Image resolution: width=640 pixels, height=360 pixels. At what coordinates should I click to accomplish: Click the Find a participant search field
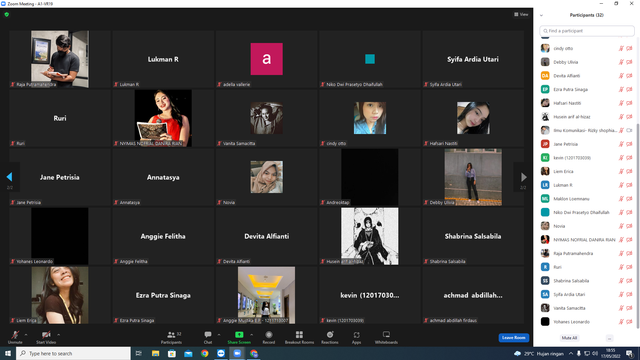pos(587,31)
